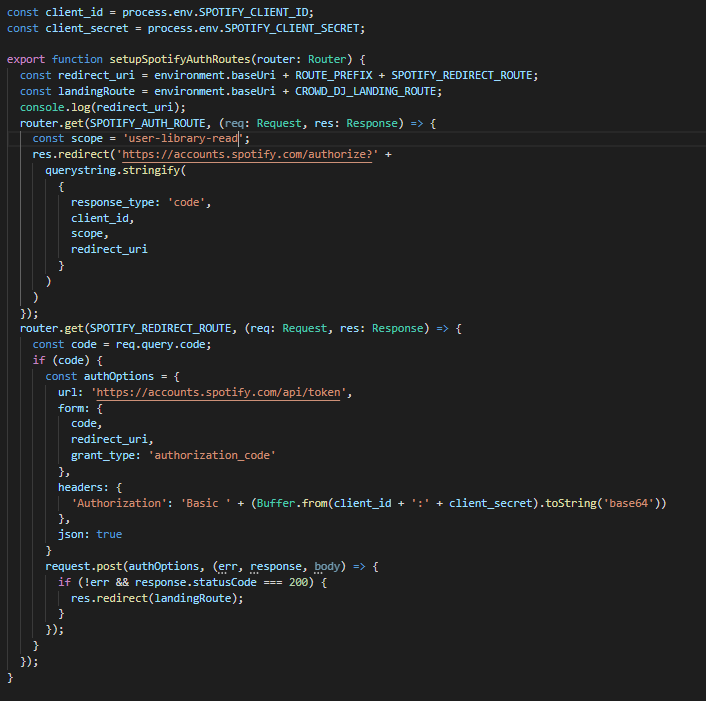Click landingRoute in its const declaration
This screenshot has width=706, height=701.
(x=96, y=91)
